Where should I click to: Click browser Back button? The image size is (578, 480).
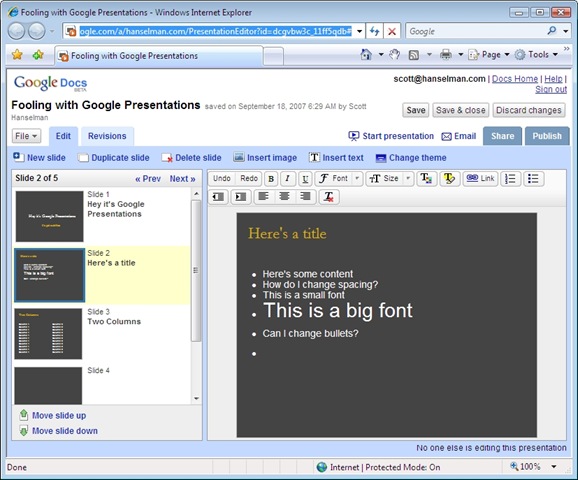tap(17, 31)
